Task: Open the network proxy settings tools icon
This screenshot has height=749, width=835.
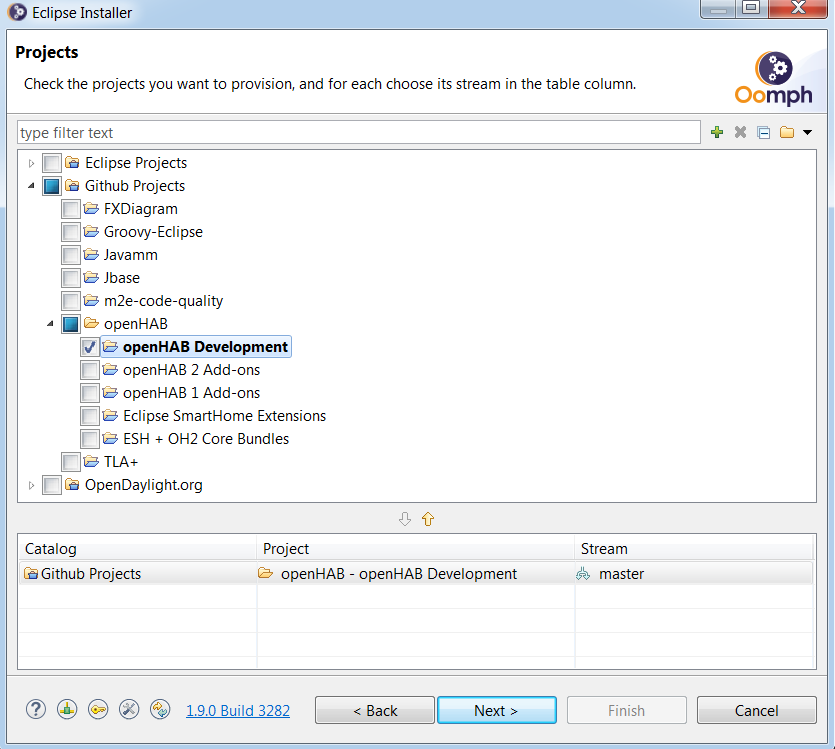Action: pyautogui.click(x=129, y=709)
